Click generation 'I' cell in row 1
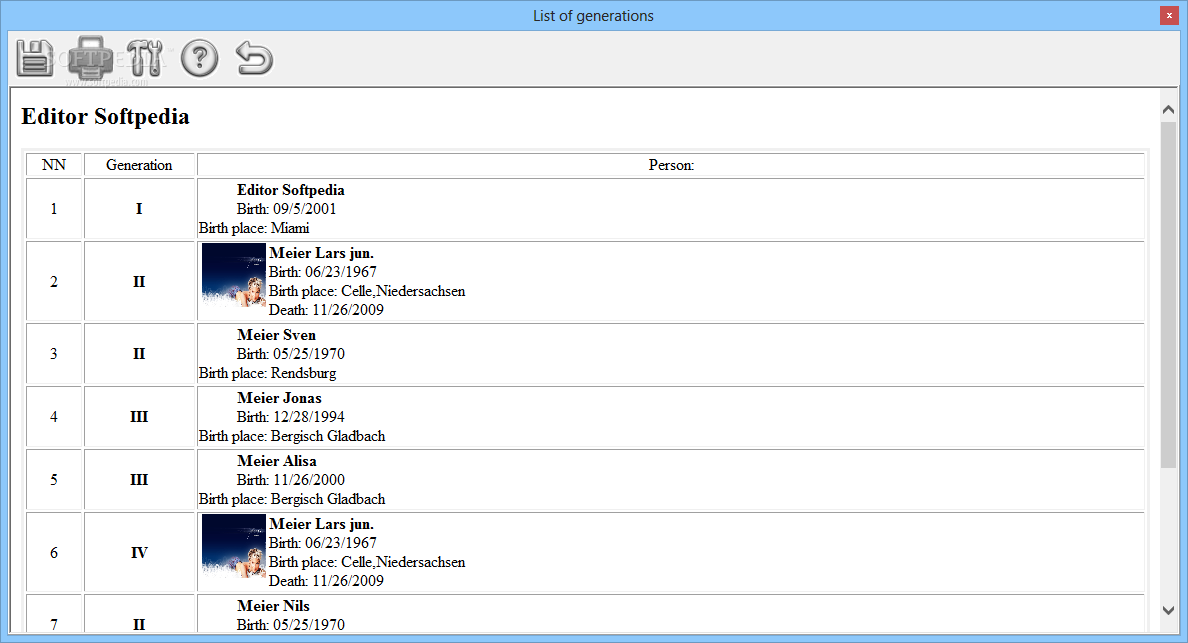 (x=139, y=209)
